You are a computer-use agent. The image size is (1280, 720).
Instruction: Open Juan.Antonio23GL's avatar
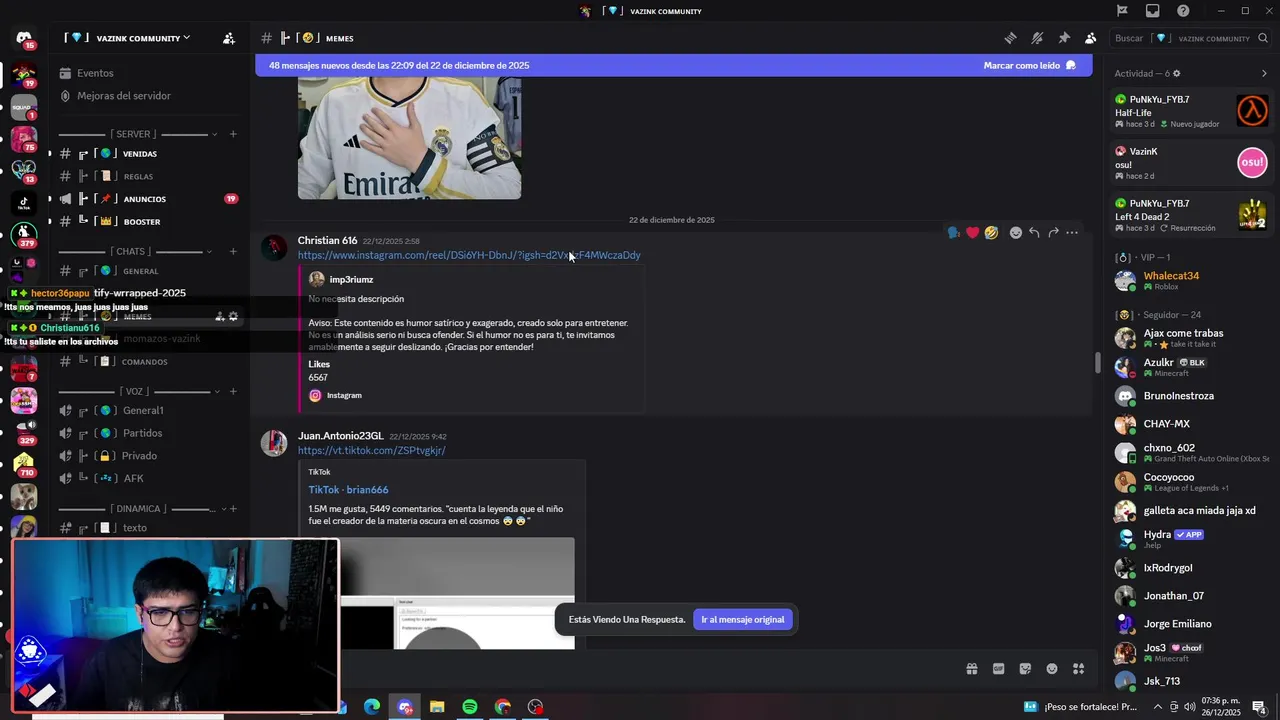click(x=274, y=443)
